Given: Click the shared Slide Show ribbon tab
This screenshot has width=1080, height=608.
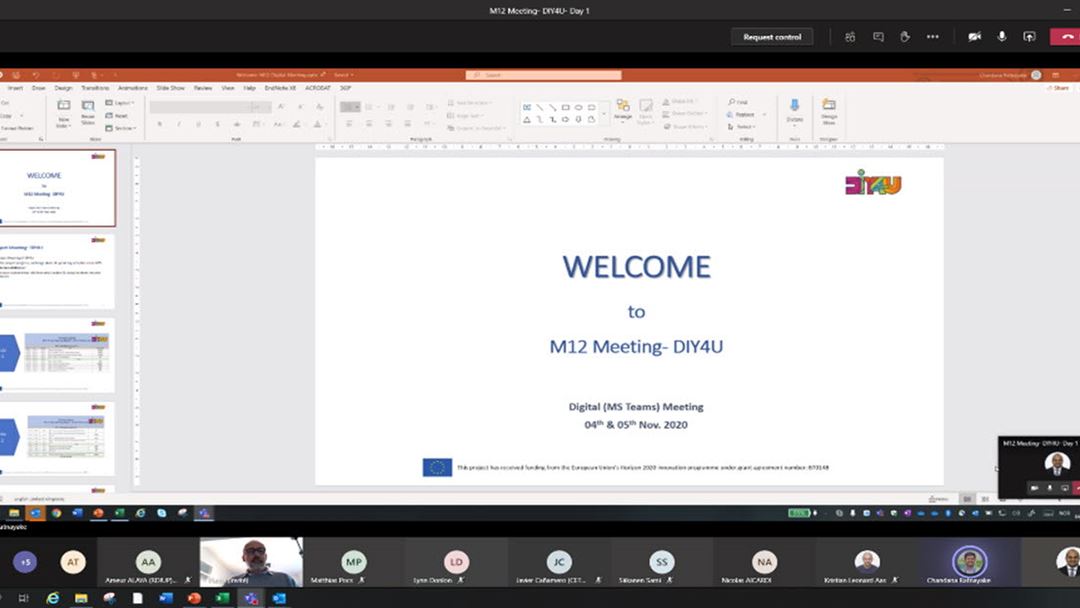Looking at the screenshot, I should [170, 88].
